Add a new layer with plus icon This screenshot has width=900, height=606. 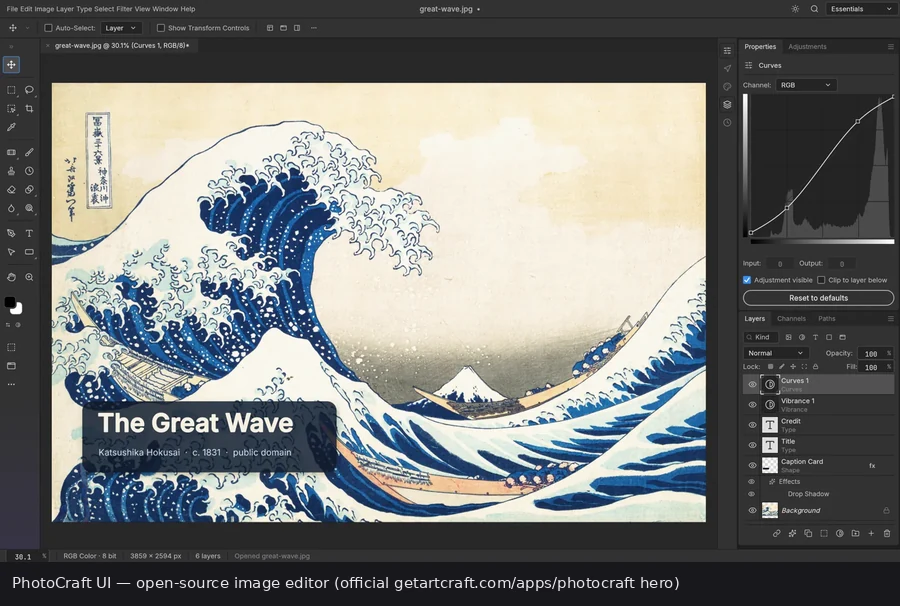871,533
